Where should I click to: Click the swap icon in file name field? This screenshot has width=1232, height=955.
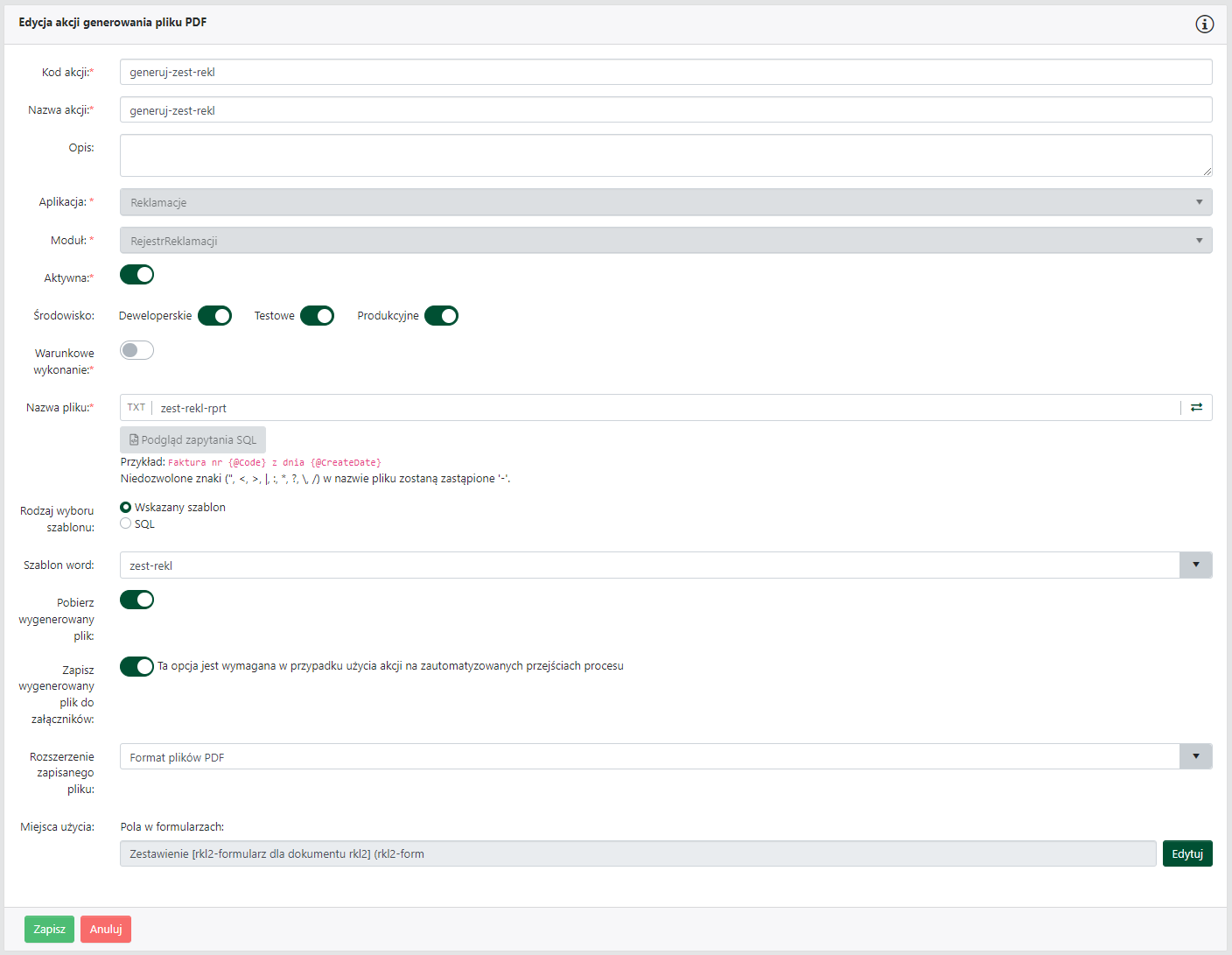point(1196,408)
